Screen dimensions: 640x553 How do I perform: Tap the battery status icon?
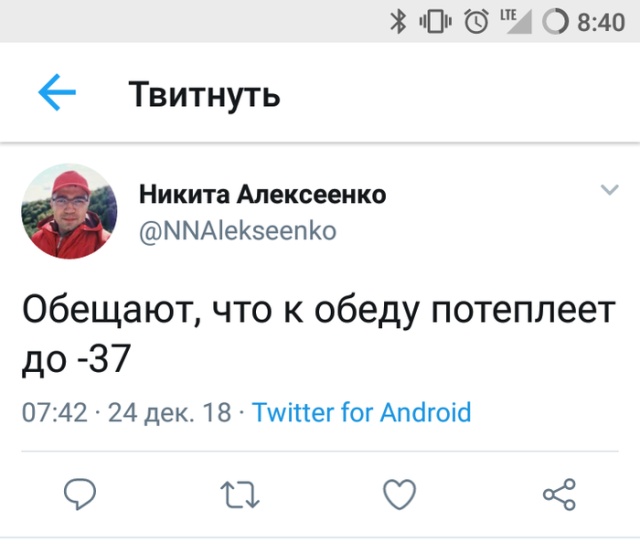[555, 21]
